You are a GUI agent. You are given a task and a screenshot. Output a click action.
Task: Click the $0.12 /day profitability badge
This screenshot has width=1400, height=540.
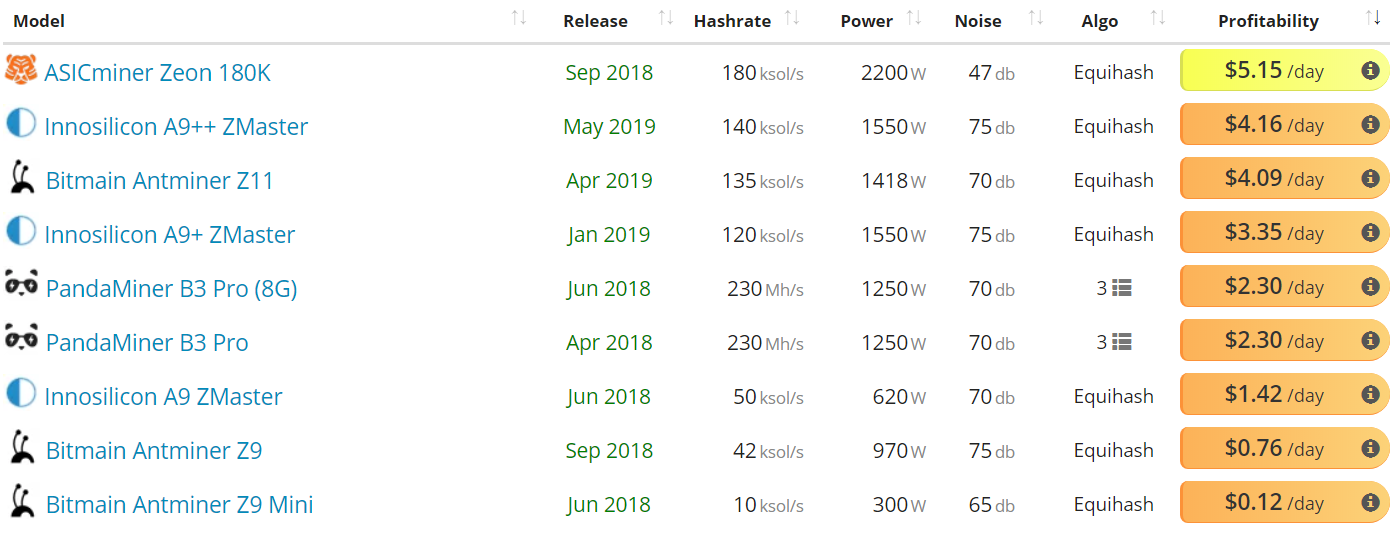click(1285, 502)
